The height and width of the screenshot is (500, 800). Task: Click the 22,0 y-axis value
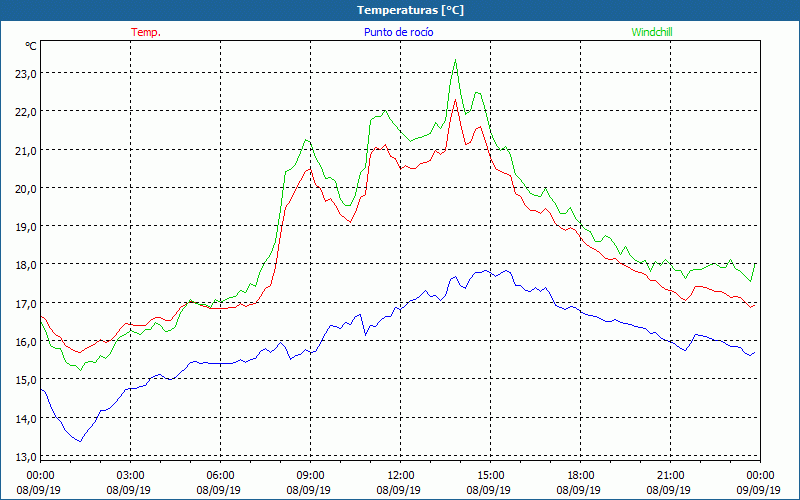click(x=26, y=112)
